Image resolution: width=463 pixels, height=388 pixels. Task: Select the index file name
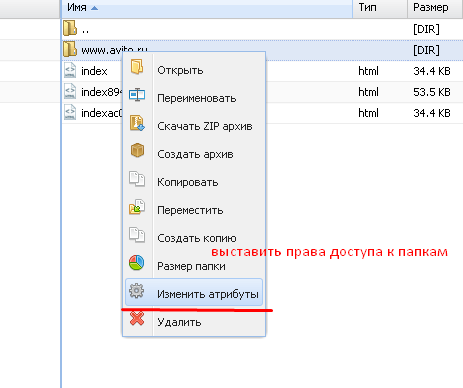click(x=94, y=71)
